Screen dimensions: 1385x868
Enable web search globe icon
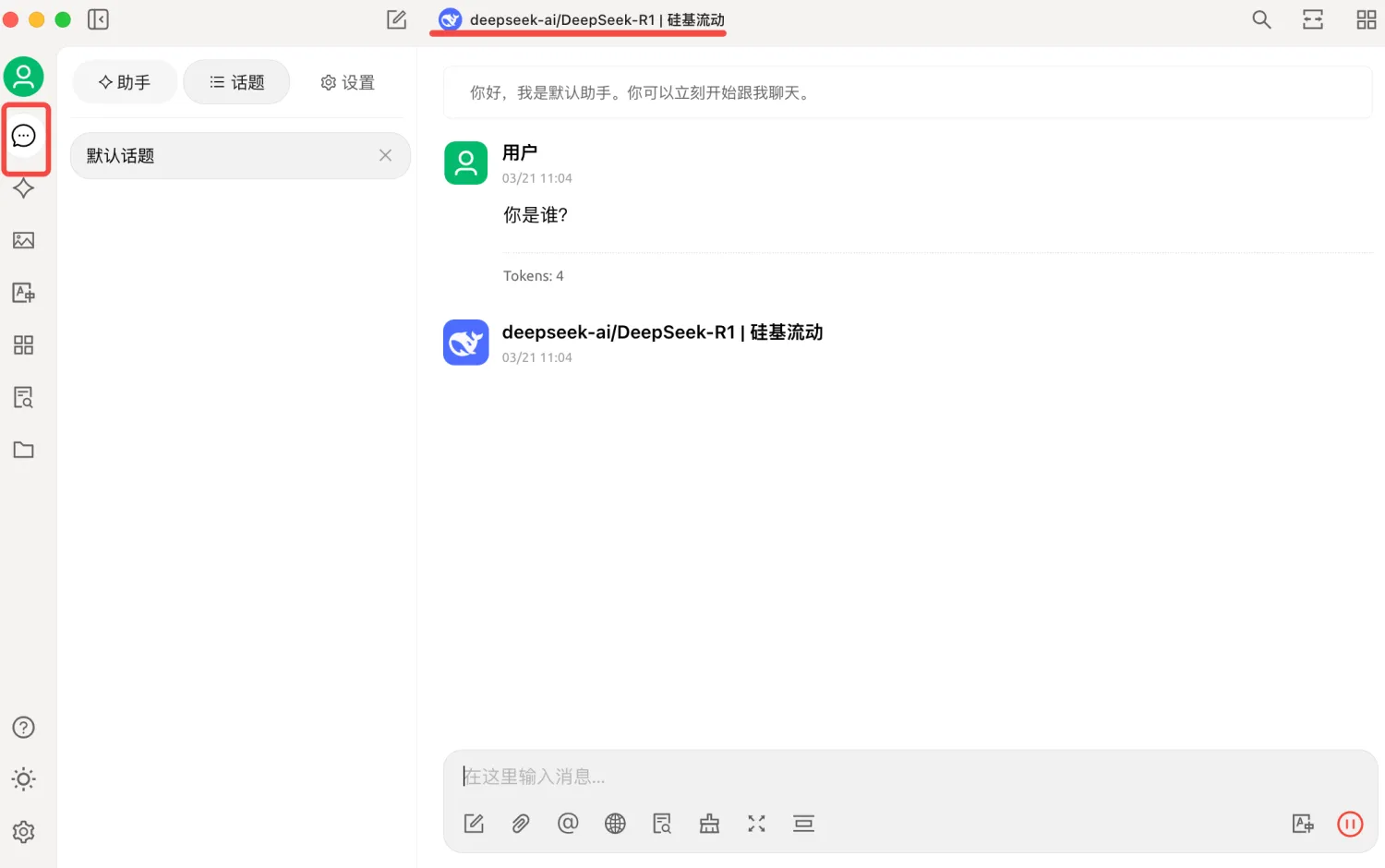[x=615, y=824]
